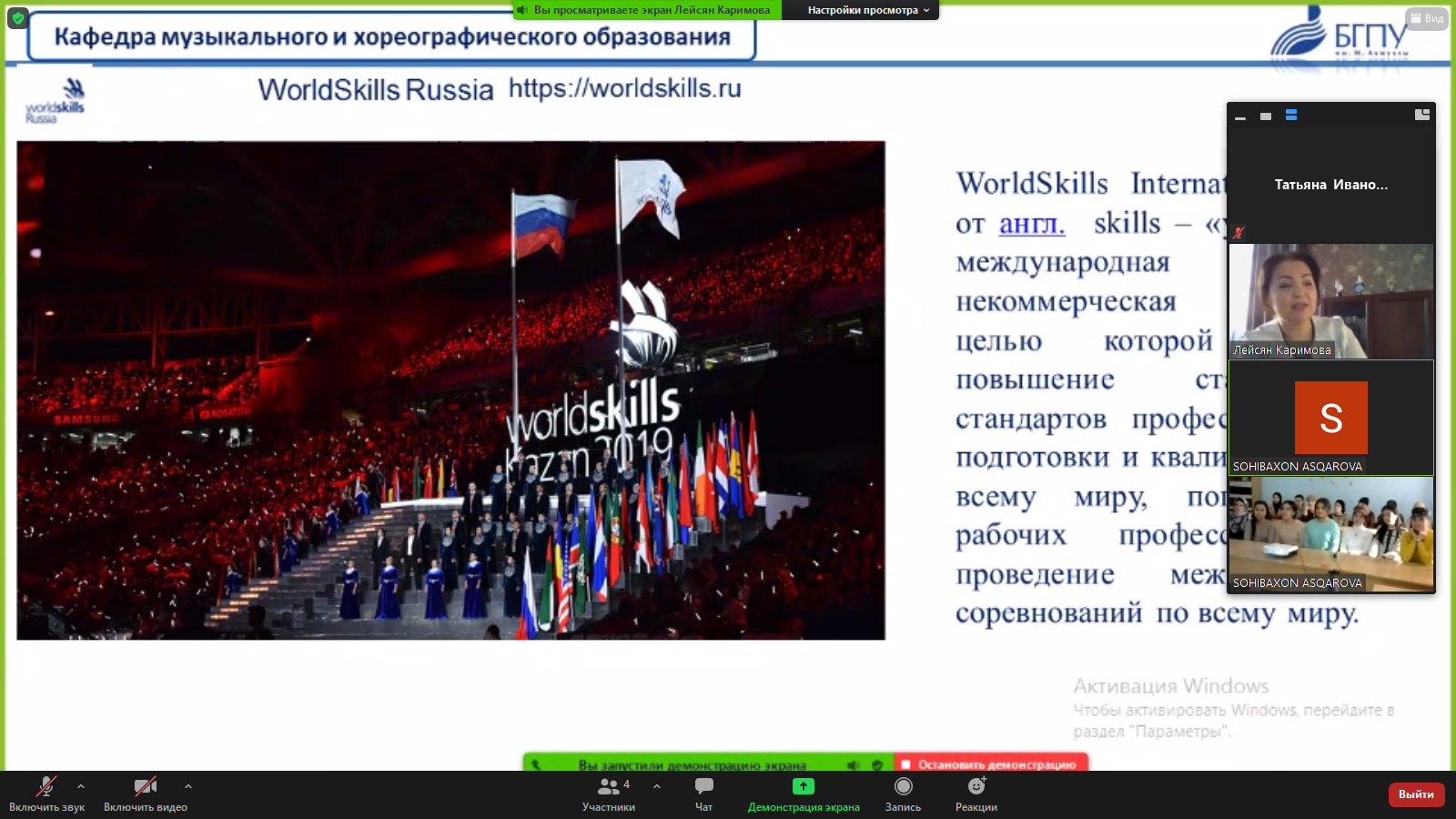
Task: Open the Настройки просмотра view options menu
Action: (867, 10)
